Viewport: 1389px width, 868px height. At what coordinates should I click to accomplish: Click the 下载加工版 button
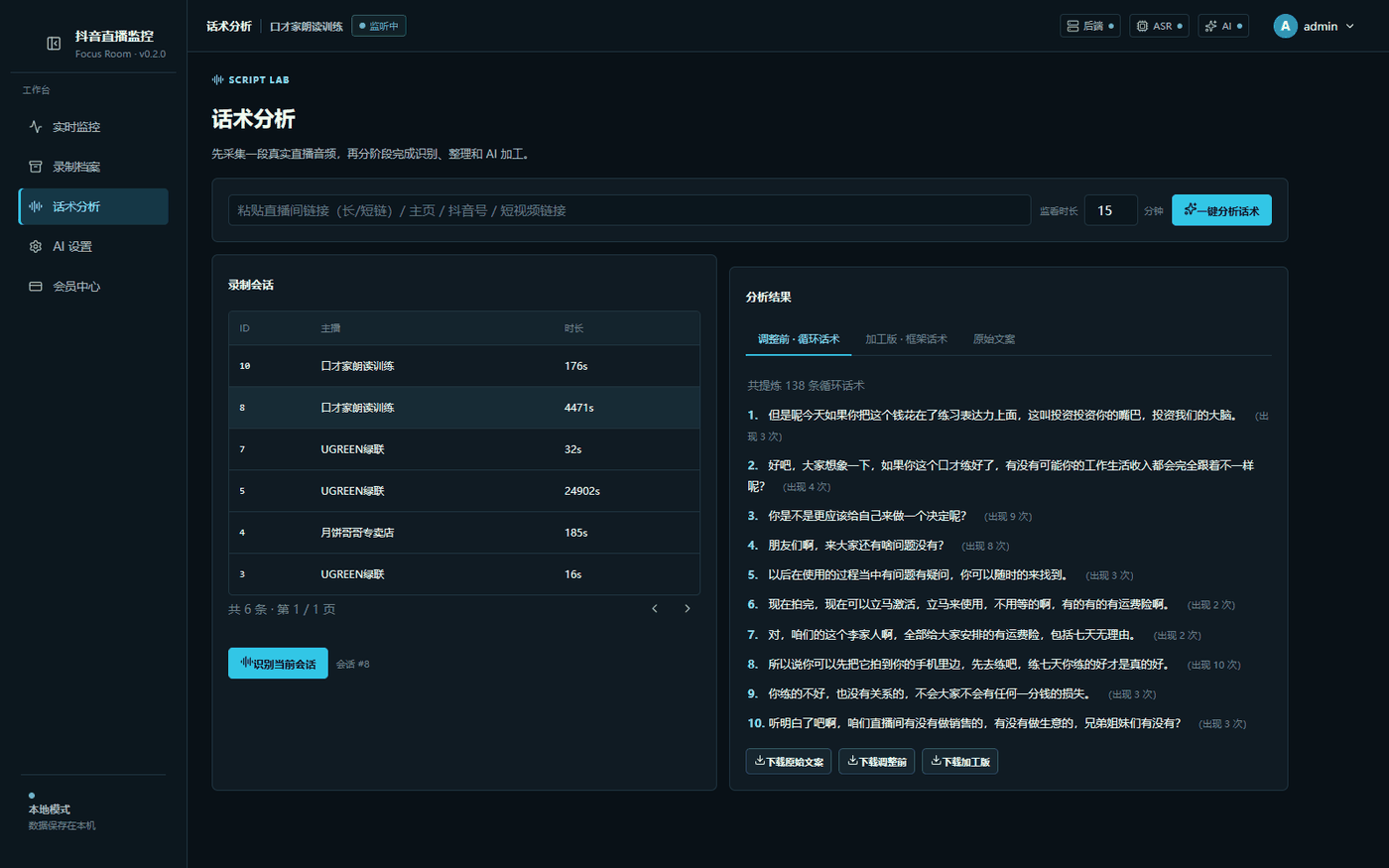(x=960, y=761)
